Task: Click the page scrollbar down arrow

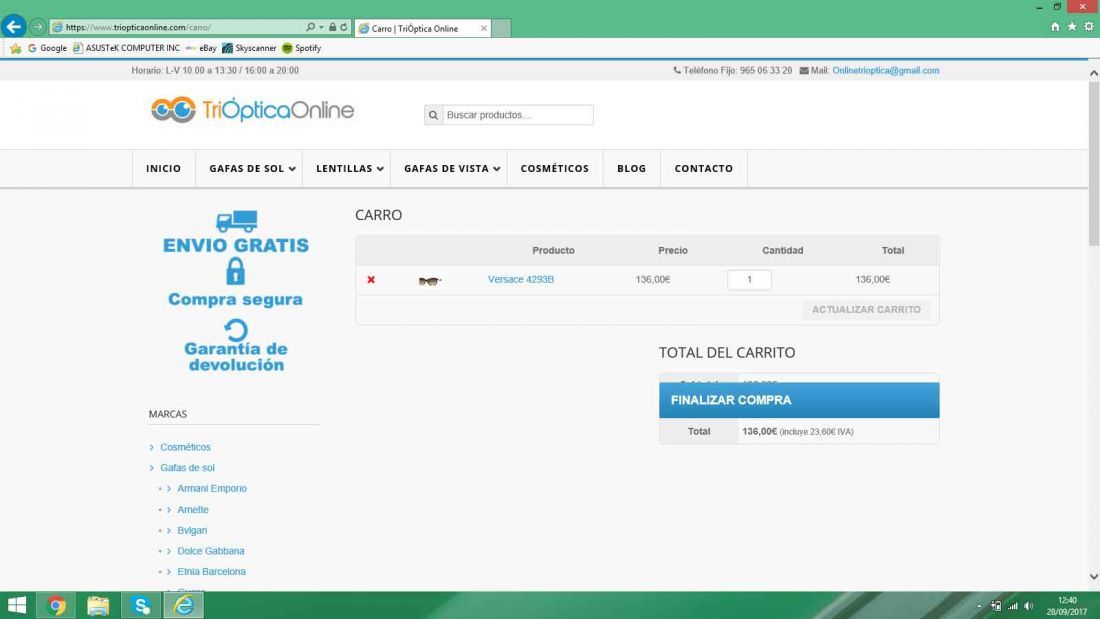Action: pyautogui.click(x=1094, y=577)
